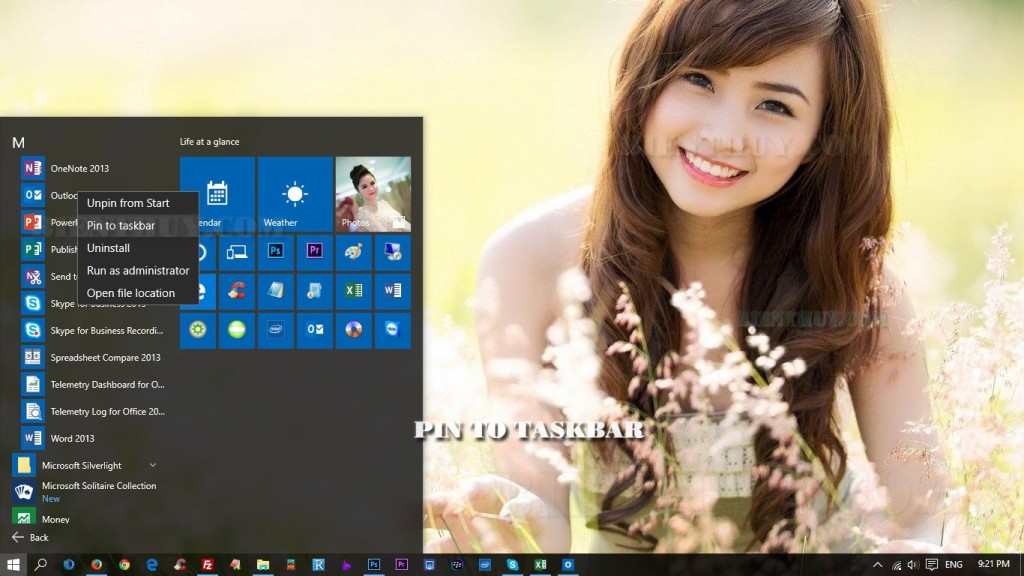The width and height of the screenshot is (1024, 576).
Task: Open the Intel tile in Start menu
Action: (x=276, y=330)
